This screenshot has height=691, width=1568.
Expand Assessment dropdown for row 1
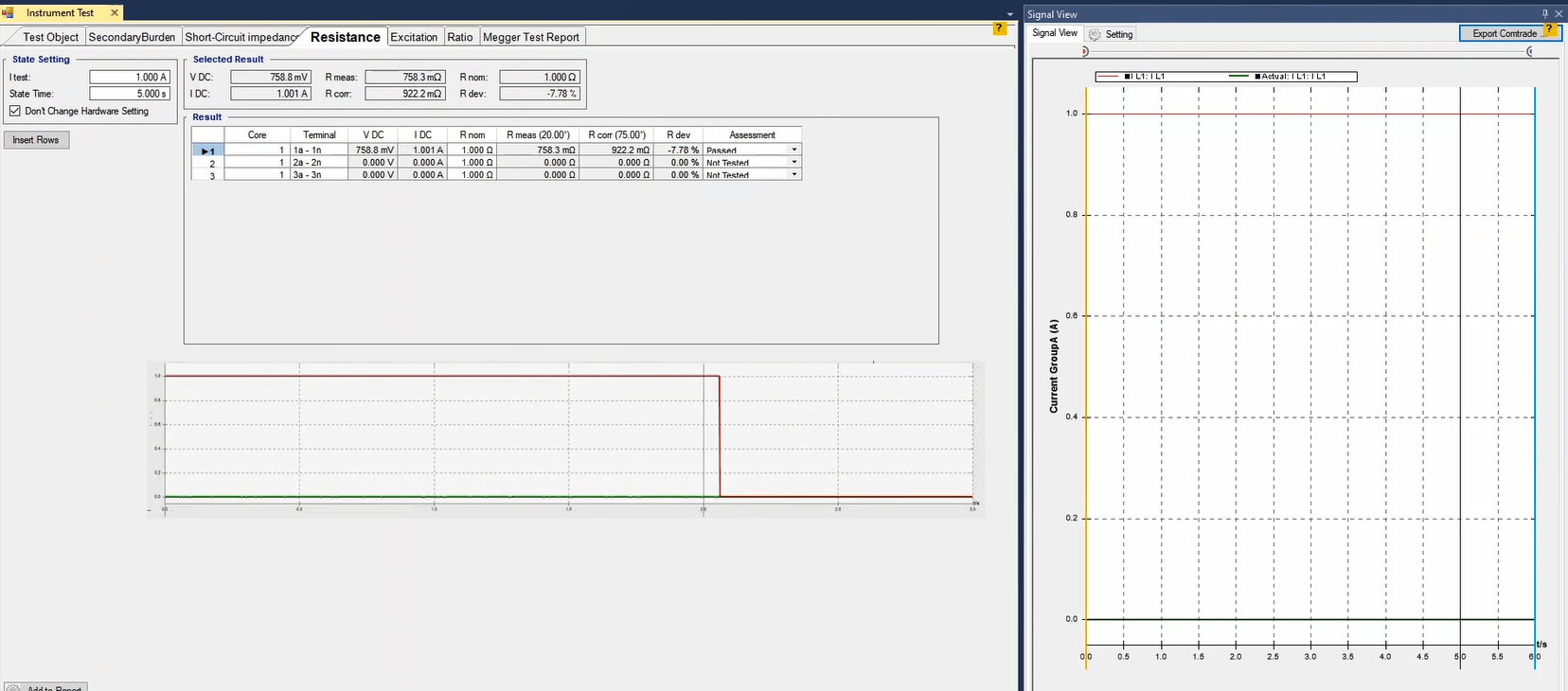click(793, 150)
